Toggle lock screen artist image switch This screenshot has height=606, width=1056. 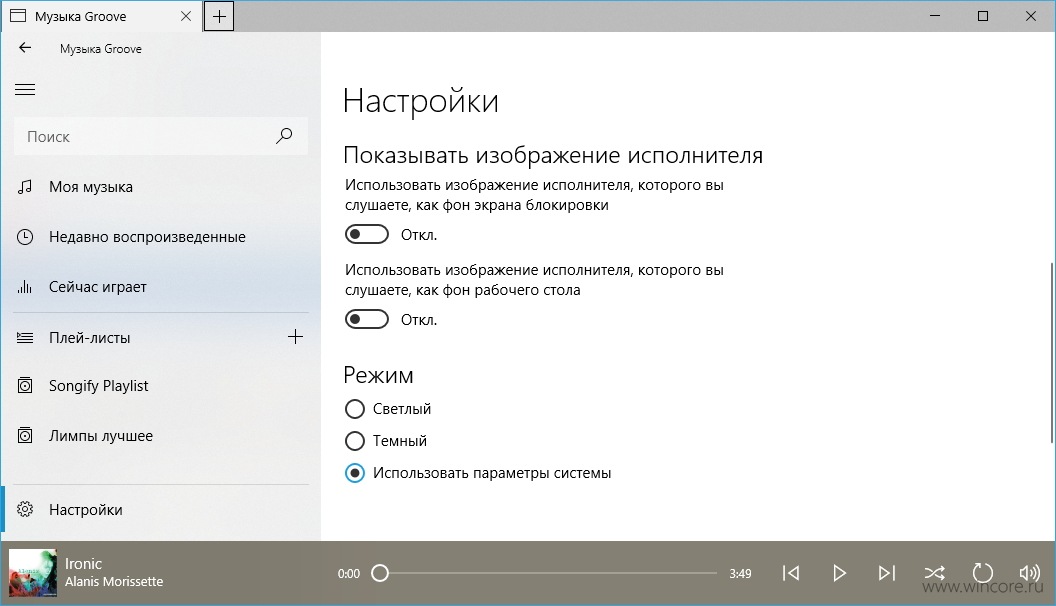click(367, 234)
